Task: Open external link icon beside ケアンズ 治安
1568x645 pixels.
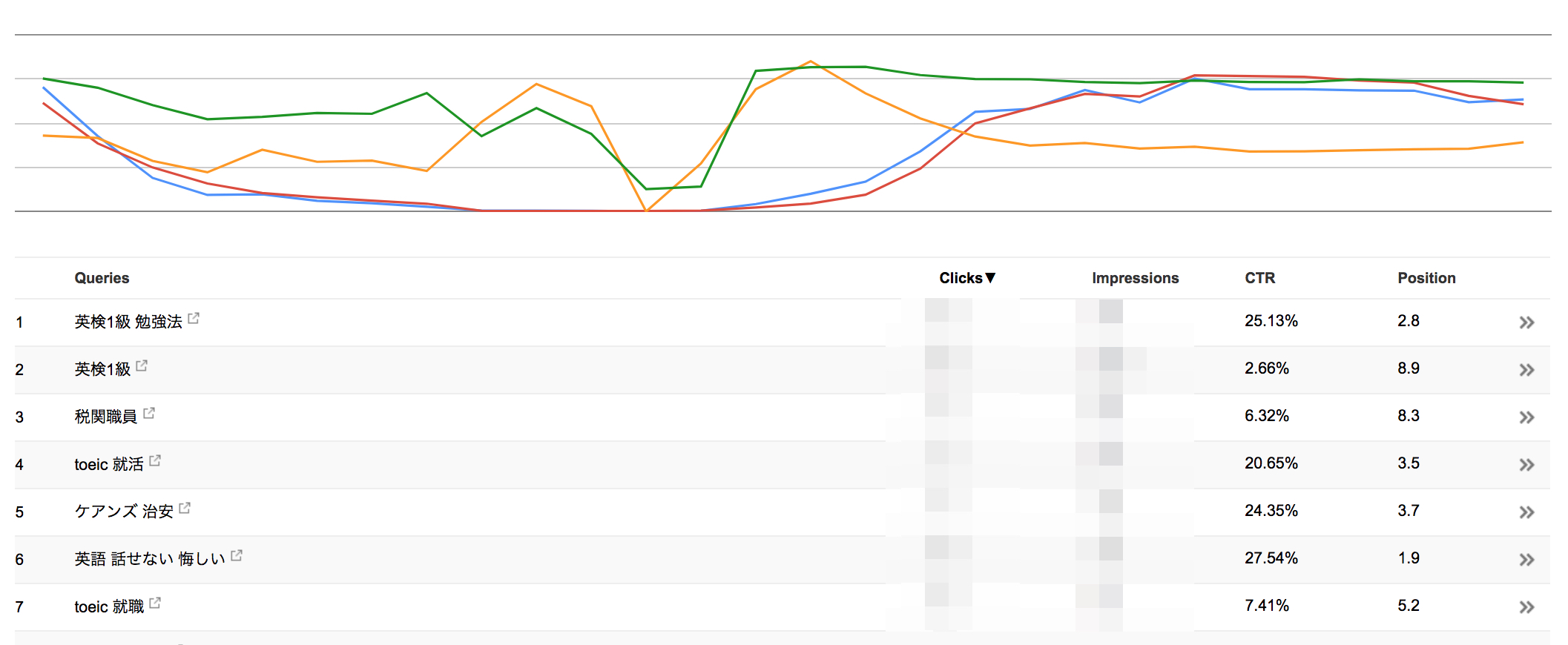Action: click(185, 508)
